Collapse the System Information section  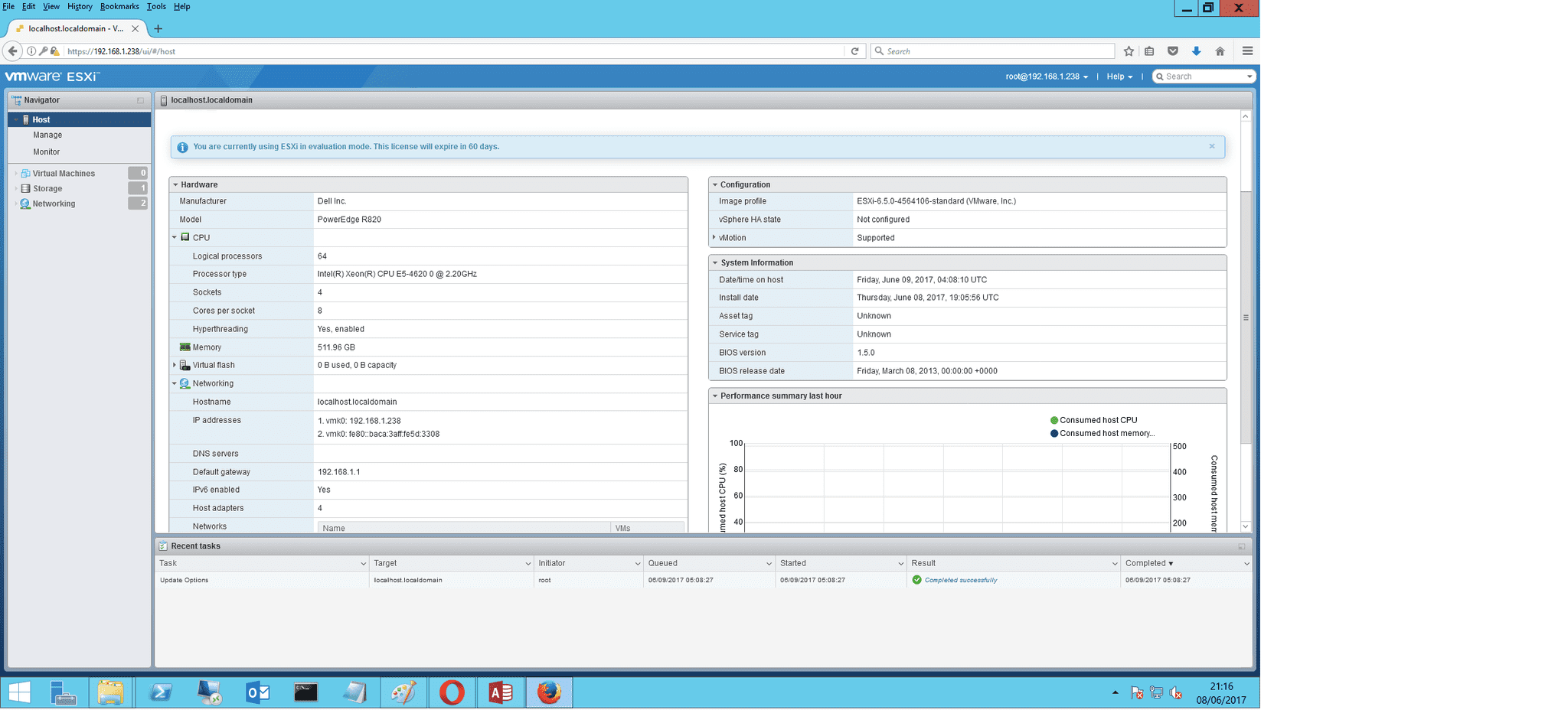click(x=715, y=262)
